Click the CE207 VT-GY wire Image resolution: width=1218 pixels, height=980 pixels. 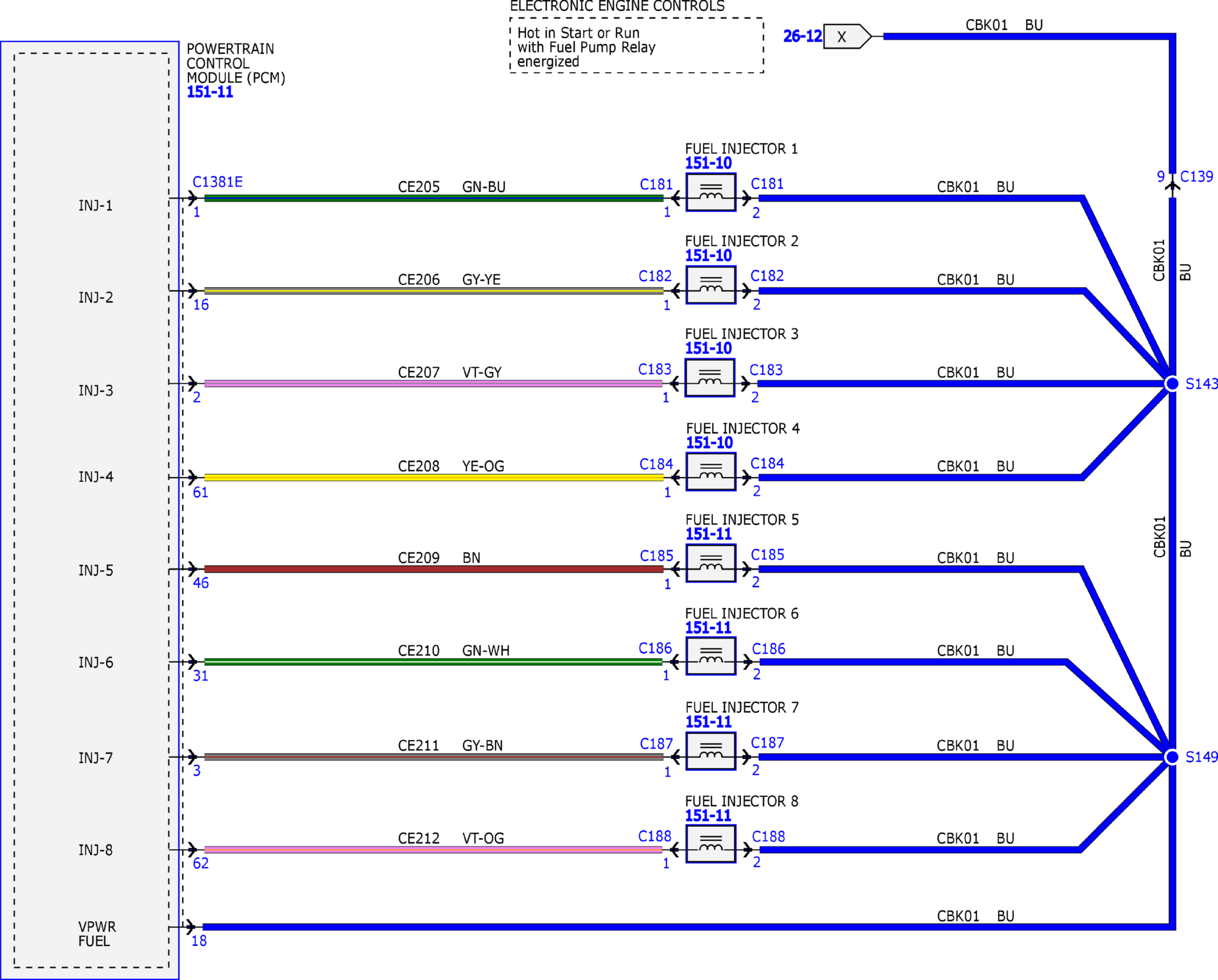point(433,384)
